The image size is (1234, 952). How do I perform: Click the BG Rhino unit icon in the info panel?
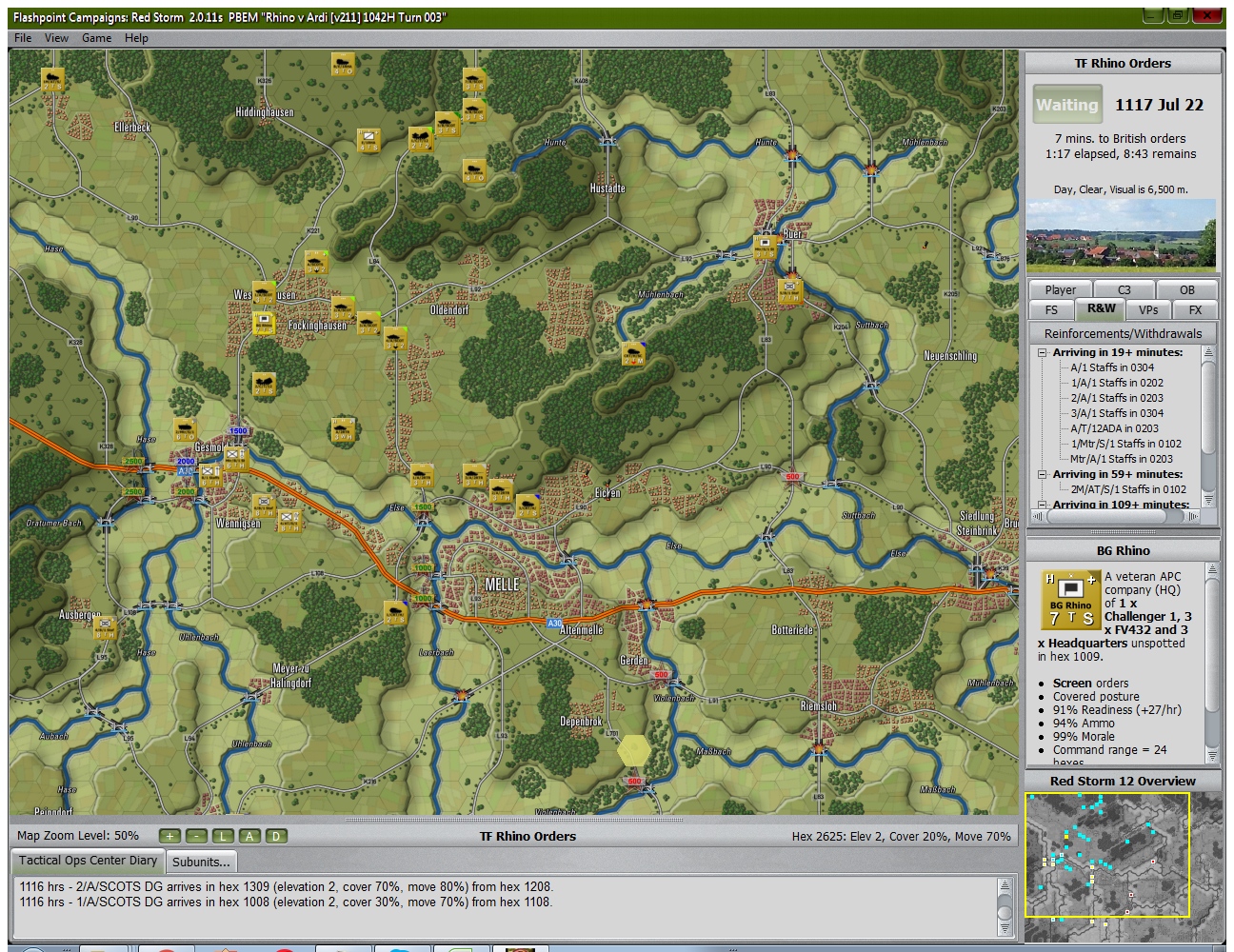pos(1070,600)
